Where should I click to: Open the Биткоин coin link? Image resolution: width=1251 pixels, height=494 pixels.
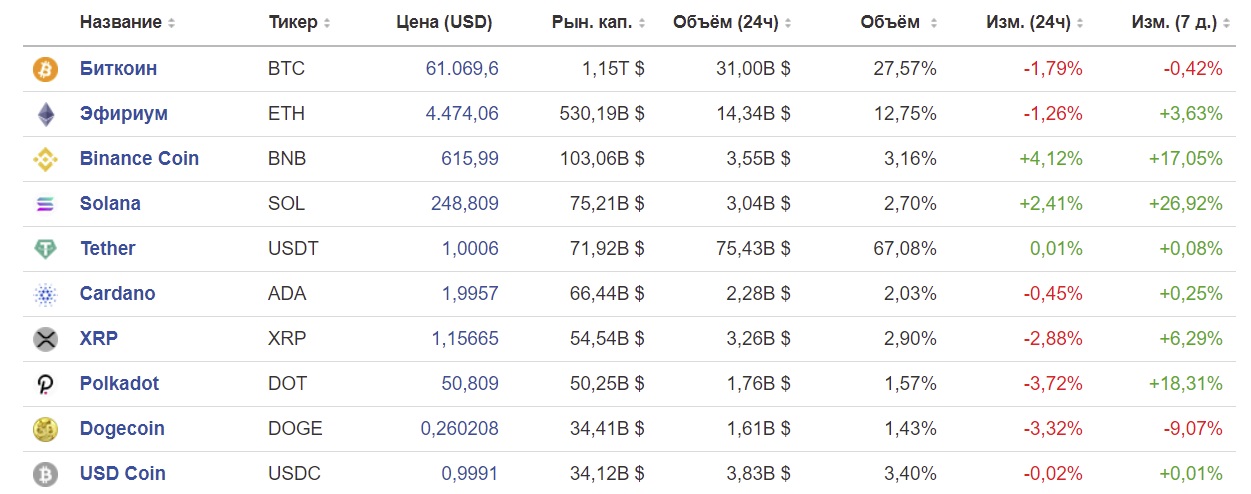(118, 69)
